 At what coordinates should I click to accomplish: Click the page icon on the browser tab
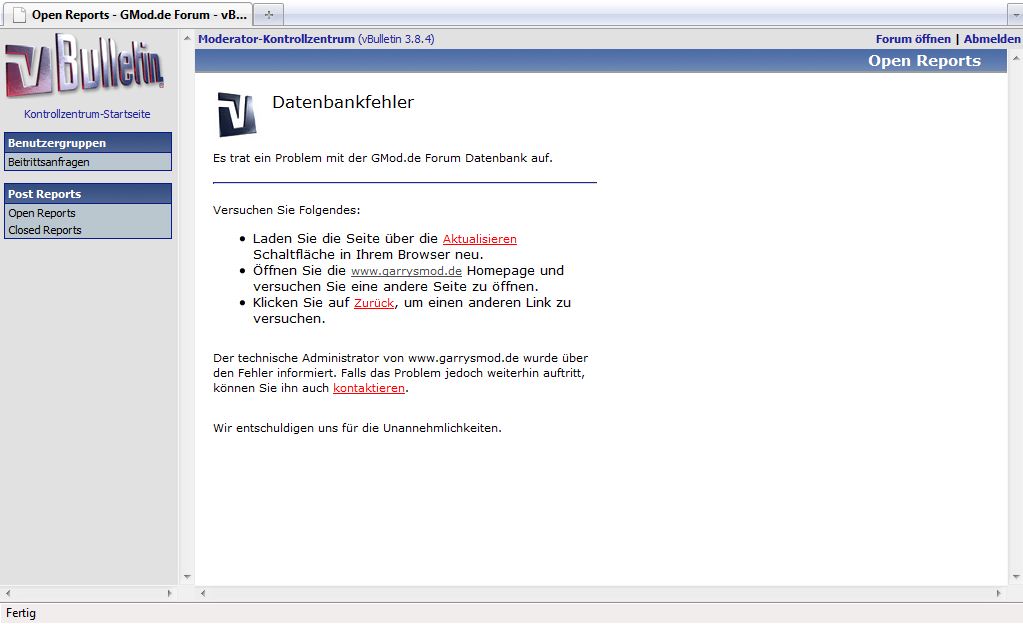(18, 15)
